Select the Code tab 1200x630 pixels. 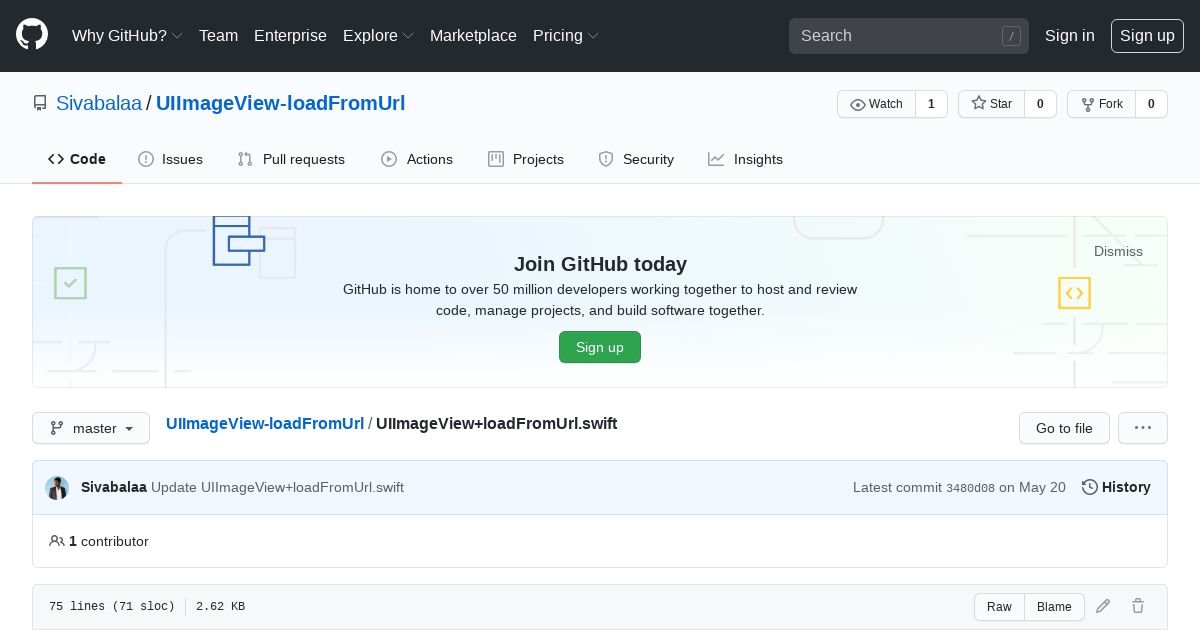(77, 159)
